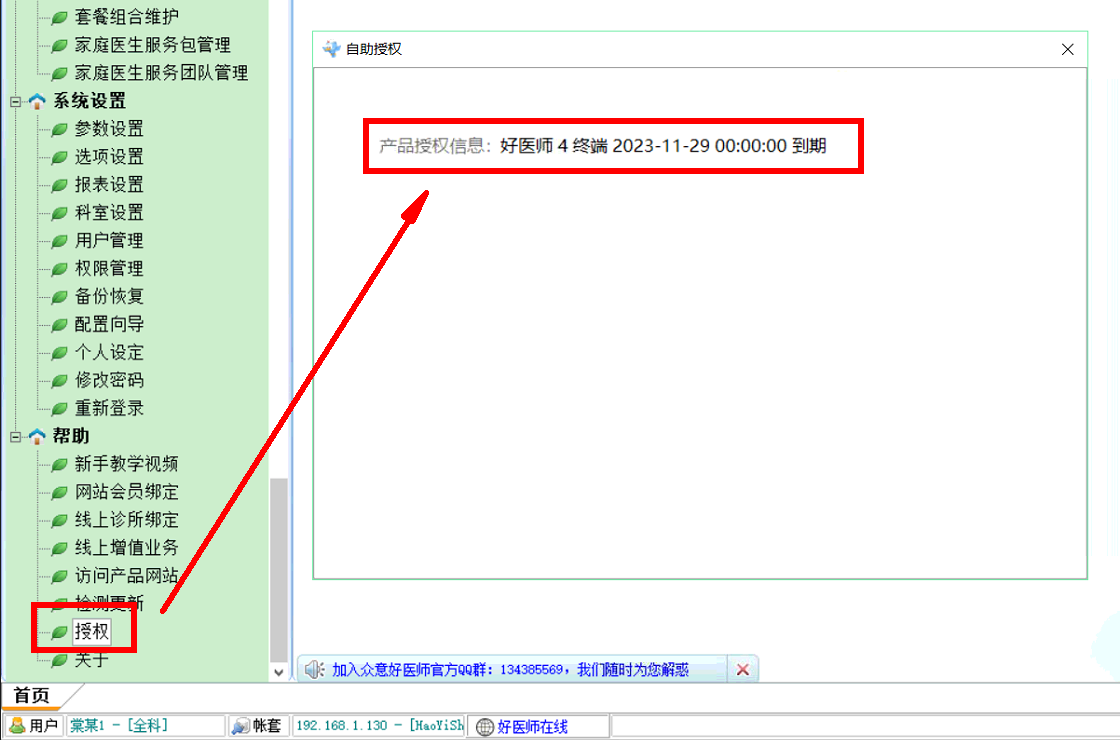Click the leaf icon beside 科室设置
Screen dimensions: 1120x740
coord(59,213)
